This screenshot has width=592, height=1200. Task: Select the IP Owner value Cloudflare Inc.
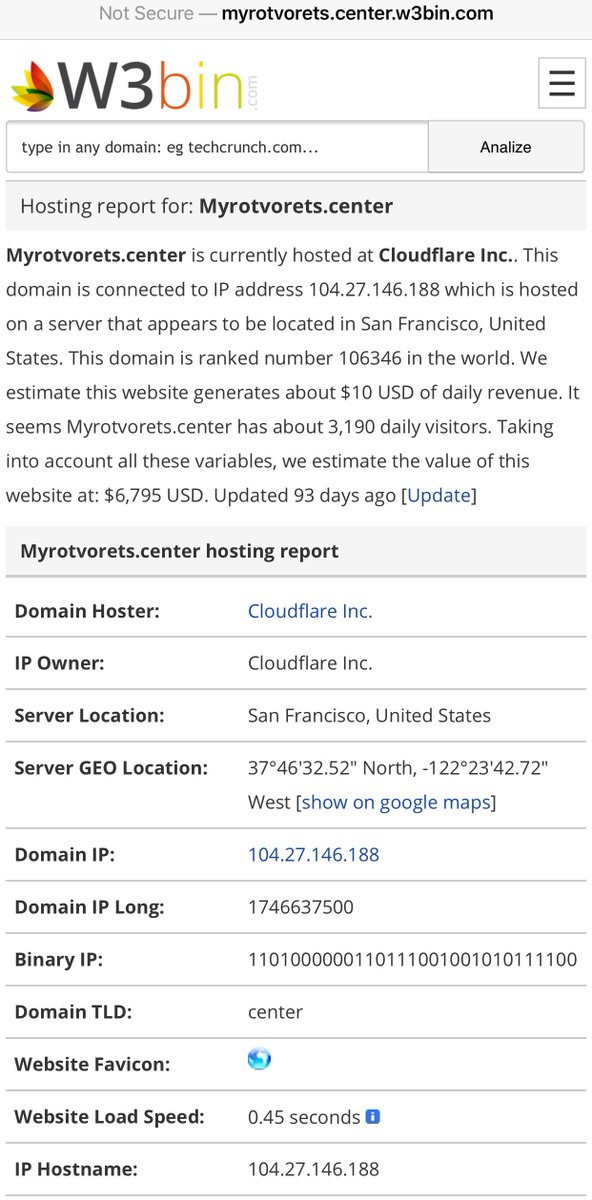pyautogui.click(x=310, y=663)
